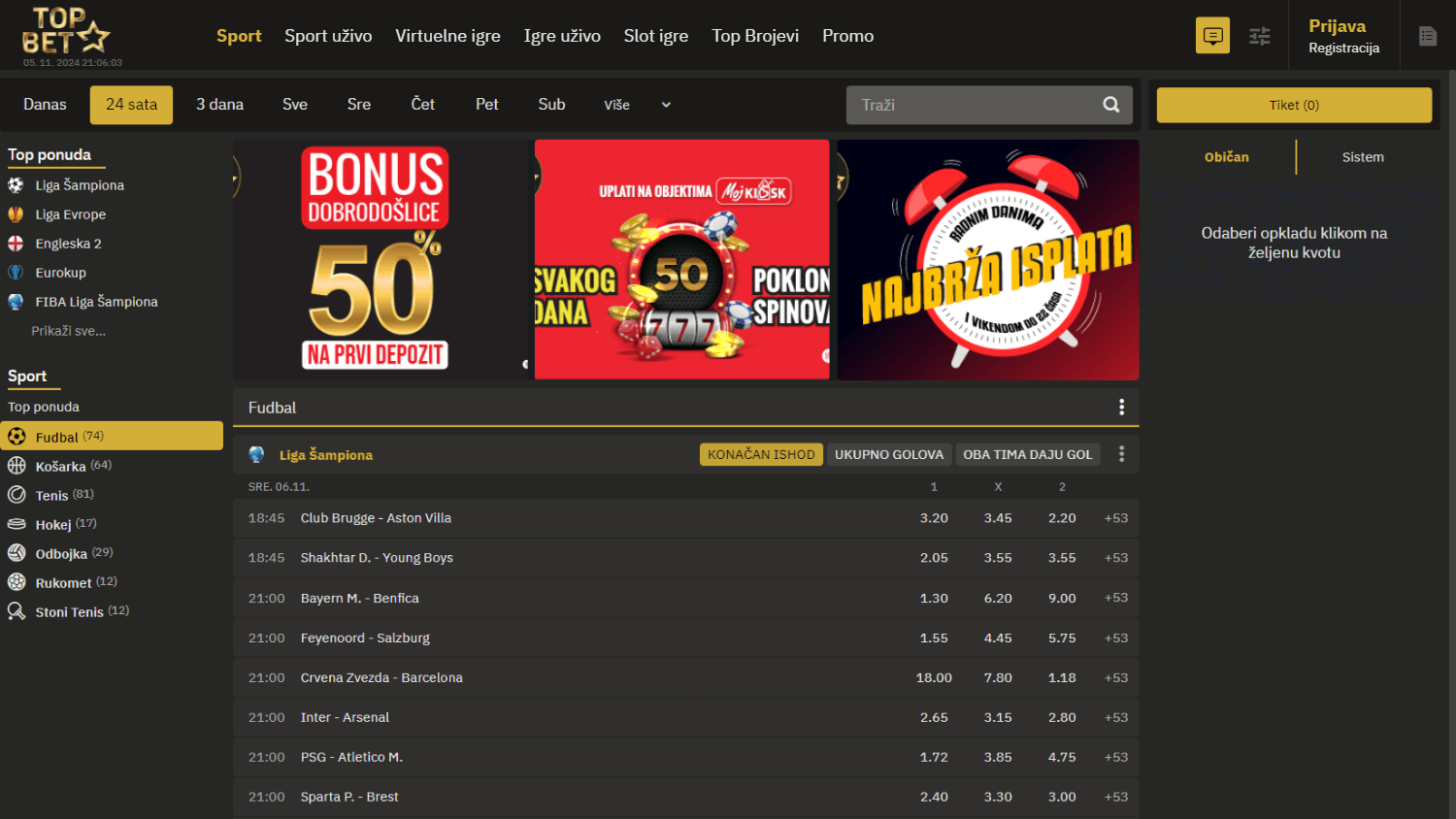The image size is (1456, 819).
Task: Expand +53 markets for Crvena Zvezda - Barcelona
Action: [1116, 677]
